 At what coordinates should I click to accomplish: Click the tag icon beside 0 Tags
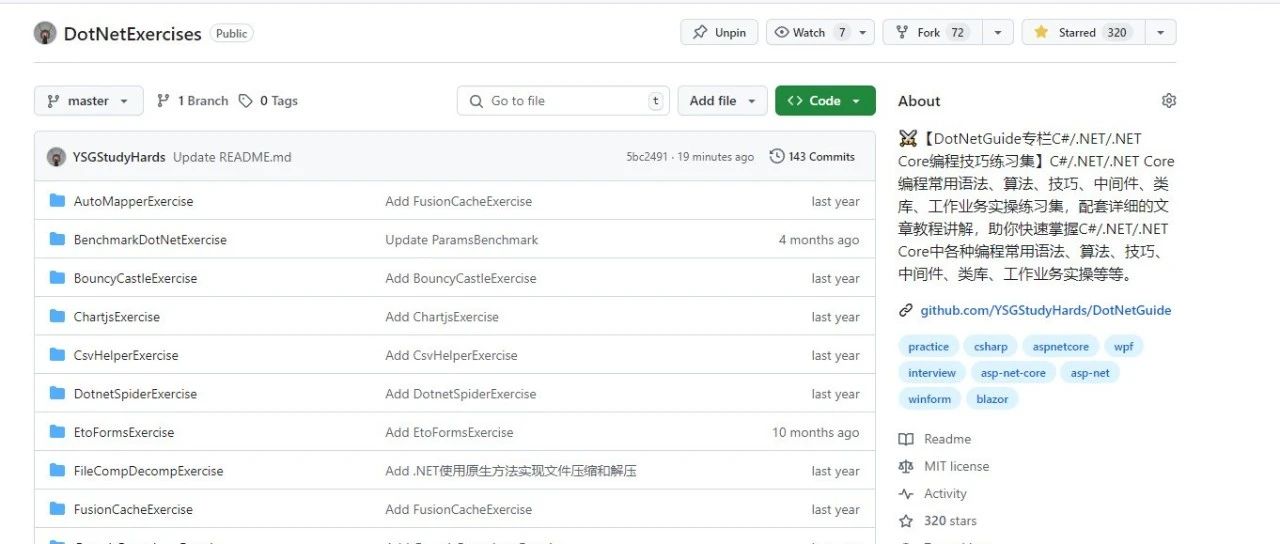click(x=246, y=101)
